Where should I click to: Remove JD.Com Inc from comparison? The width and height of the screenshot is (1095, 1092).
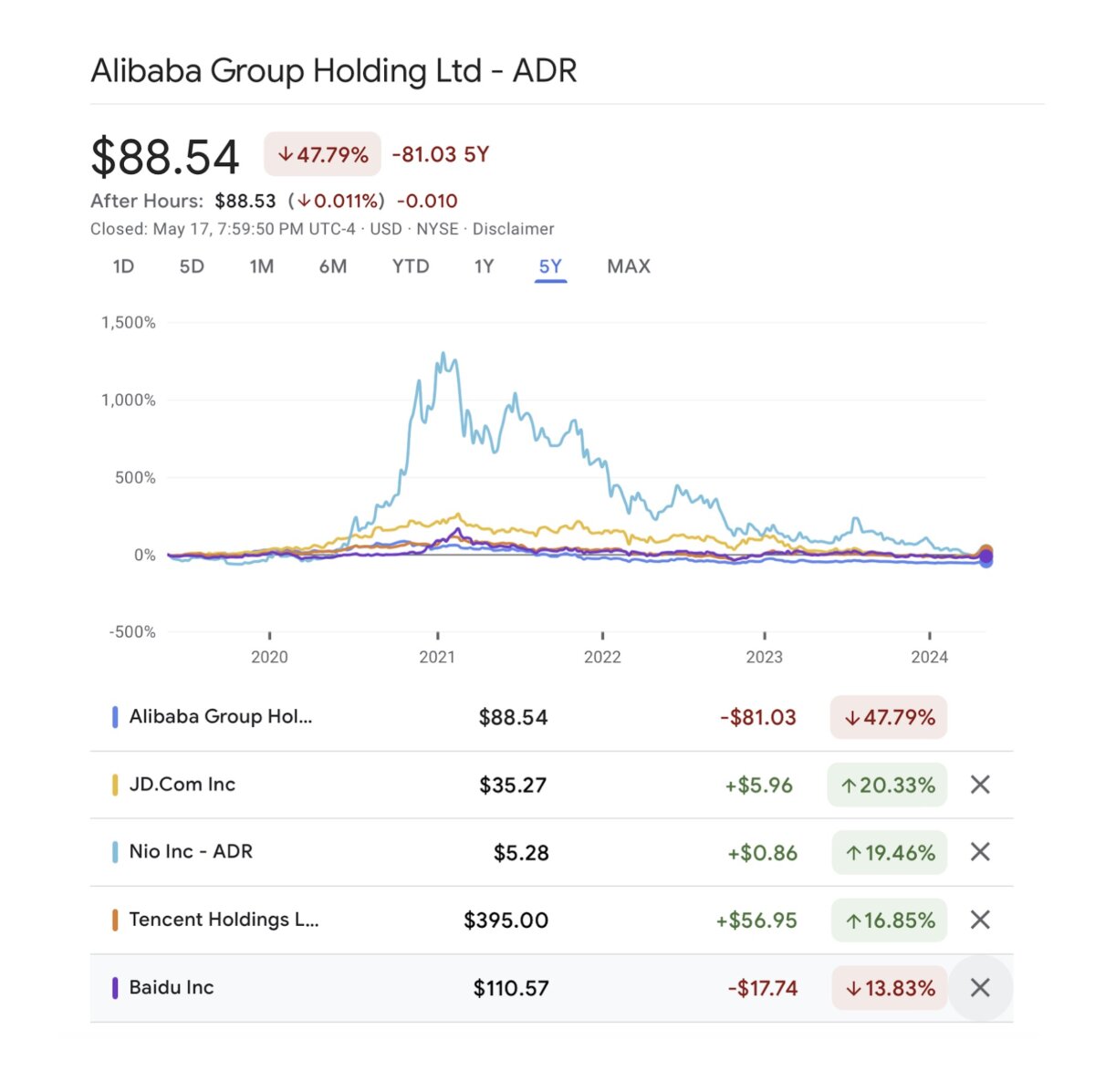click(x=980, y=785)
